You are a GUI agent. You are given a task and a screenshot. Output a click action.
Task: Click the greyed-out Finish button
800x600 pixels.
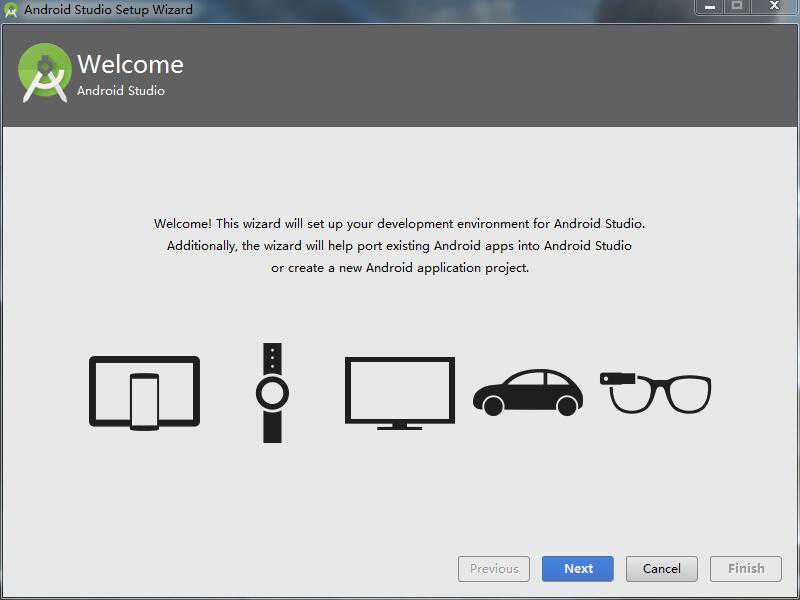(x=746, y=568)
